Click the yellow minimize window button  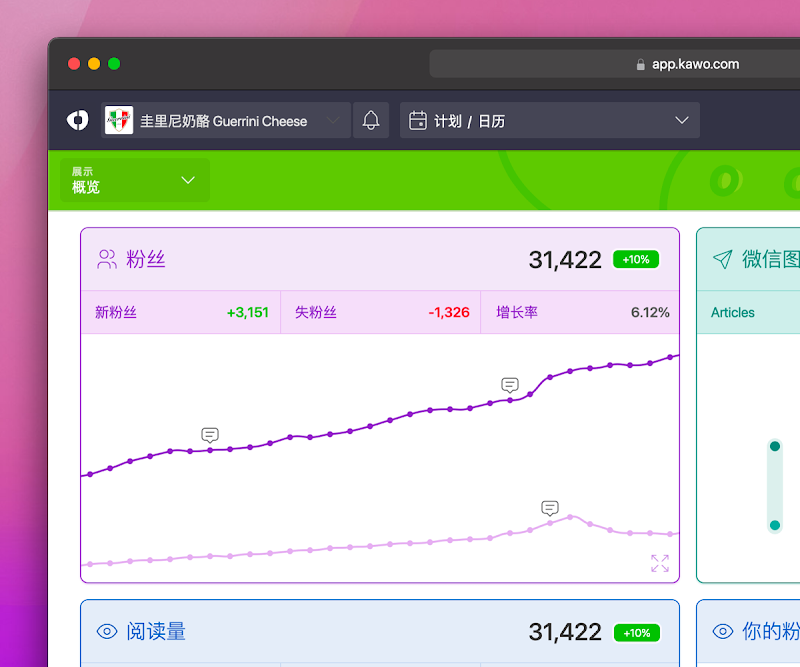point(94,64)
